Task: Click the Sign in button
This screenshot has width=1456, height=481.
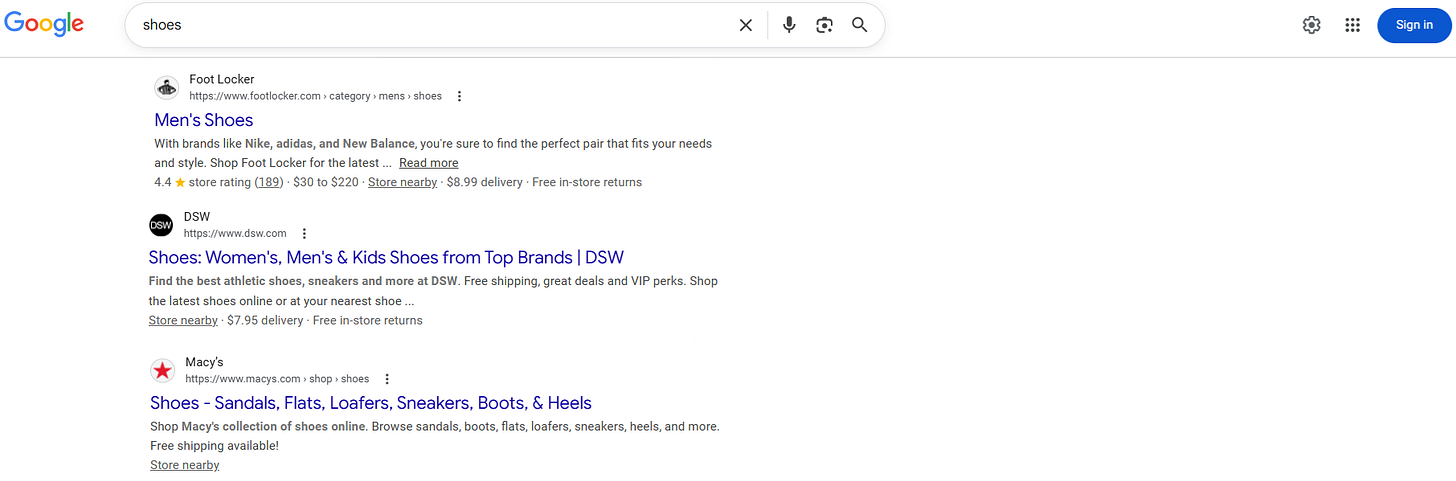Action: [x=1414, y=25]
